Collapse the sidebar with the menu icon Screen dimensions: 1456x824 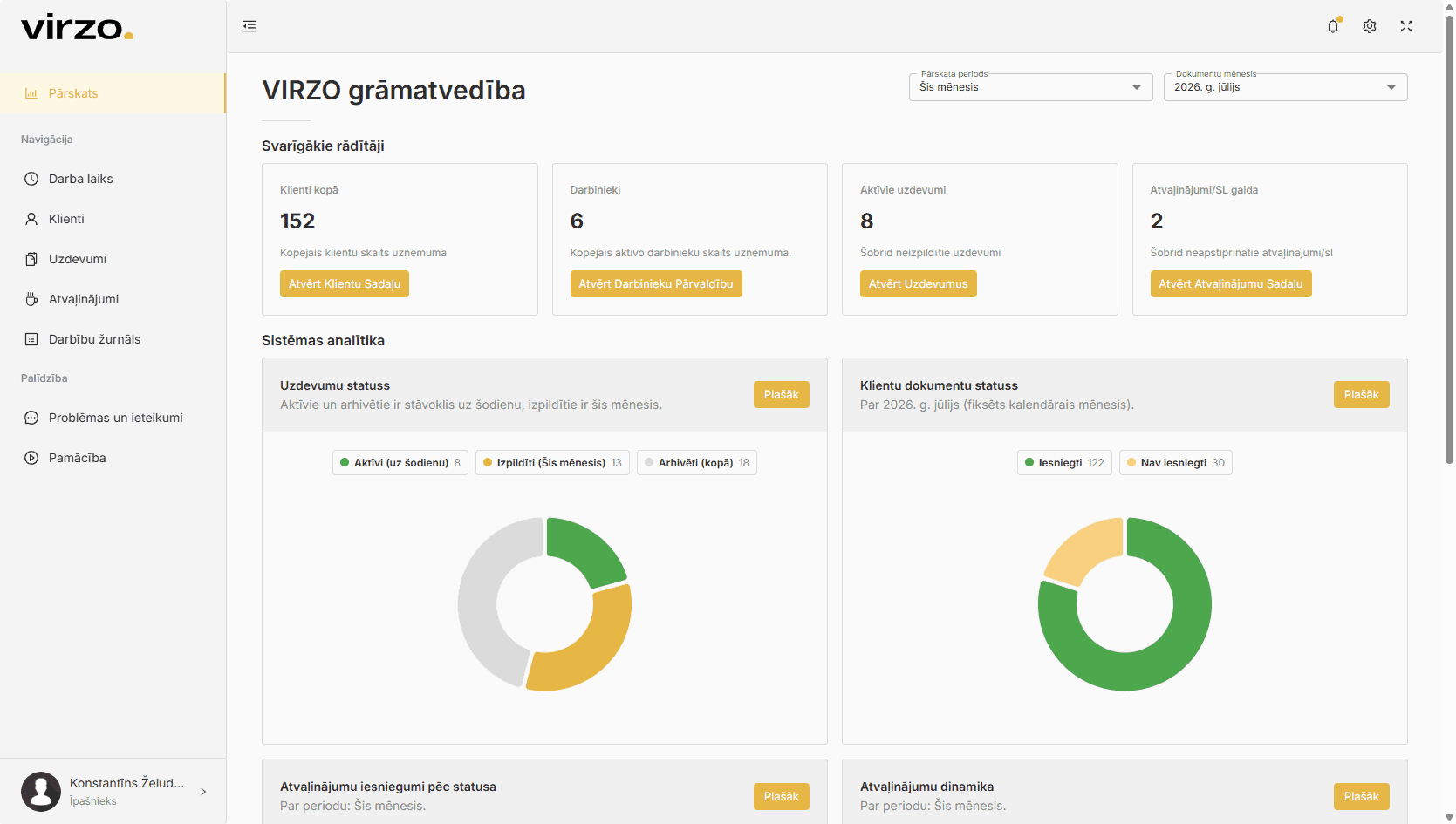[x=250, y=26]
